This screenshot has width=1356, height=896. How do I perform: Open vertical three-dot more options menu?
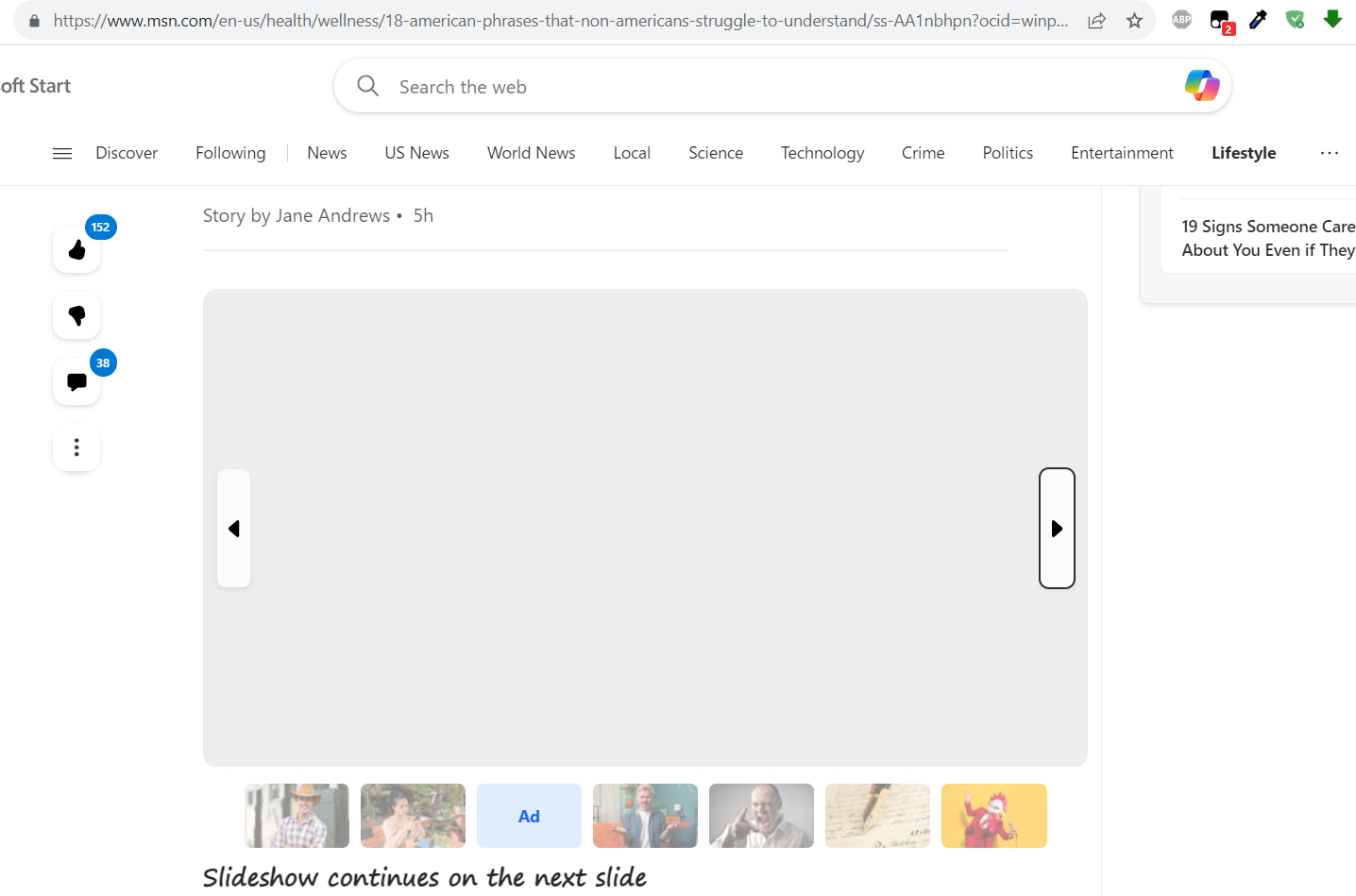point(76,448)
